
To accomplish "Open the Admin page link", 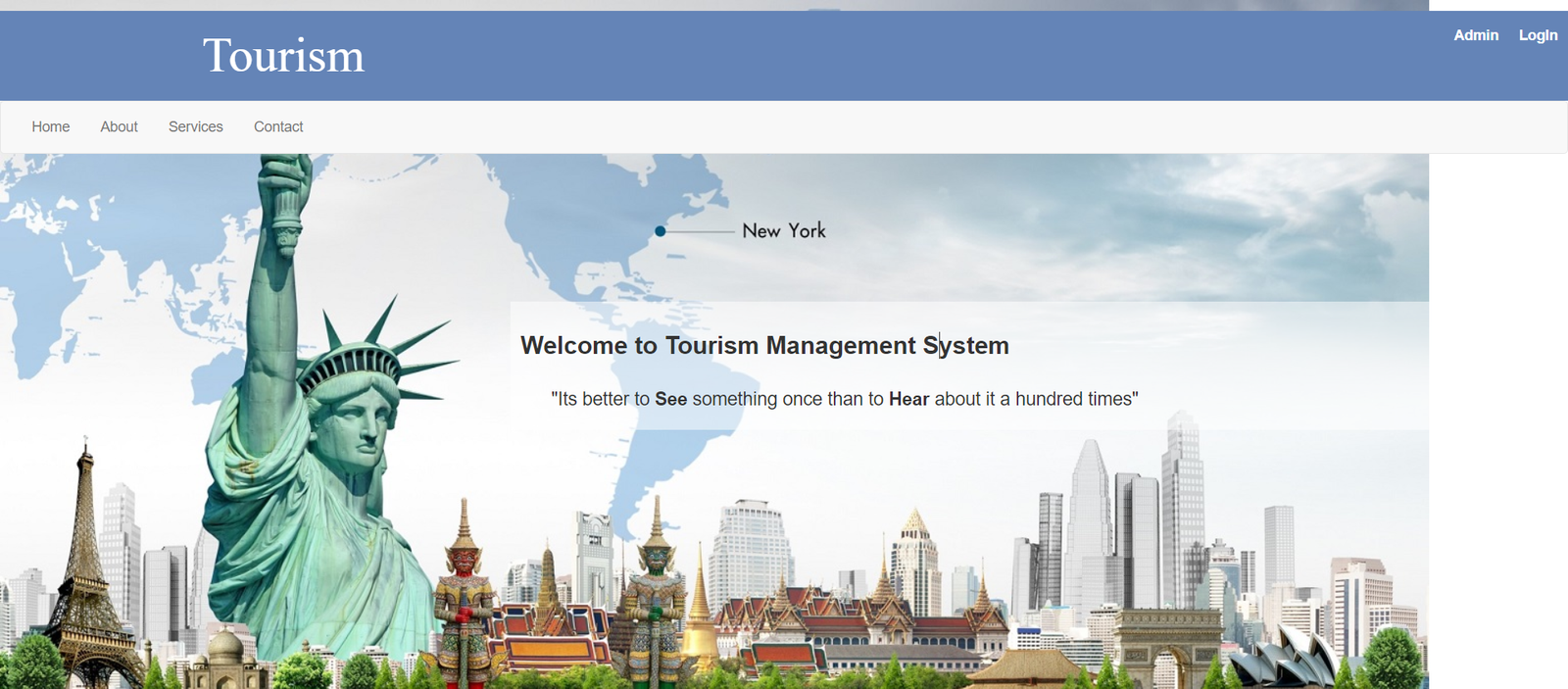I will click(1475, 35).
